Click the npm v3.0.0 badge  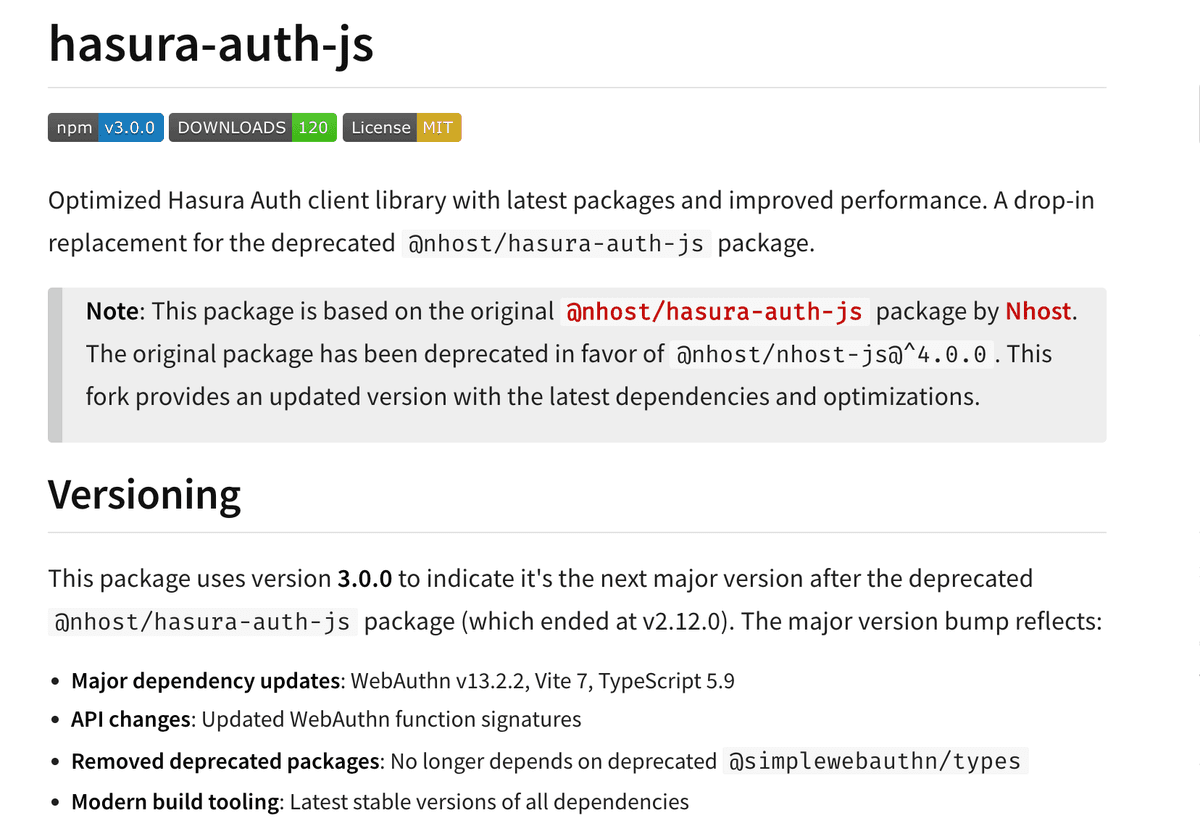[105, 127]
